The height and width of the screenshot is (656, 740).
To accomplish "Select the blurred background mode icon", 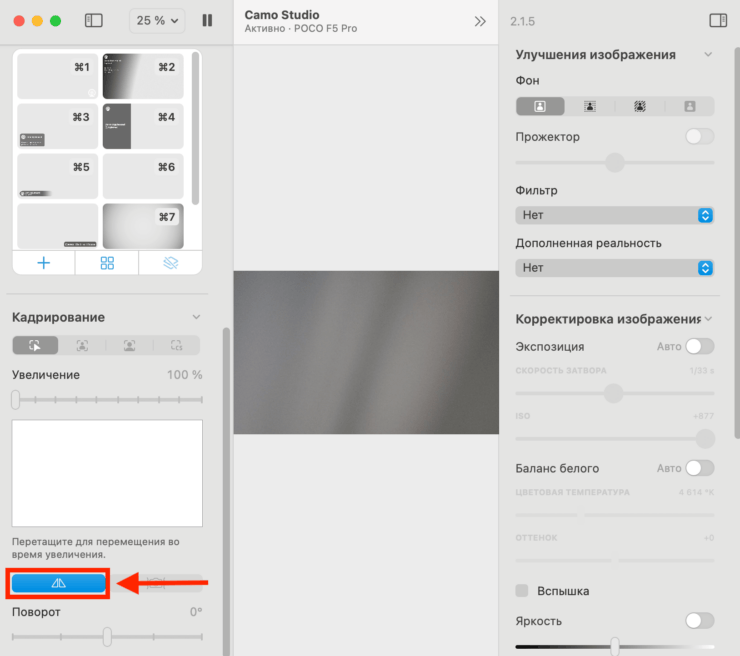I will tap(590, 106).
